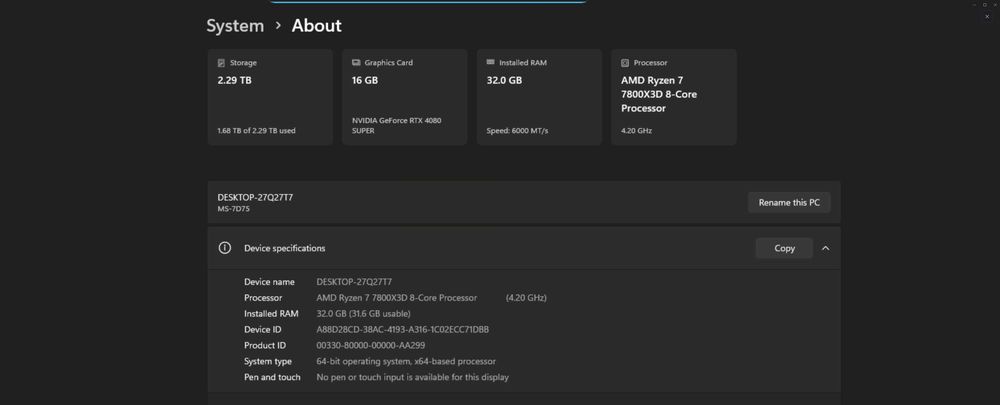Open the Graphics Card 16 GB card
The image size is (1000, 405).
click(404, 97)
